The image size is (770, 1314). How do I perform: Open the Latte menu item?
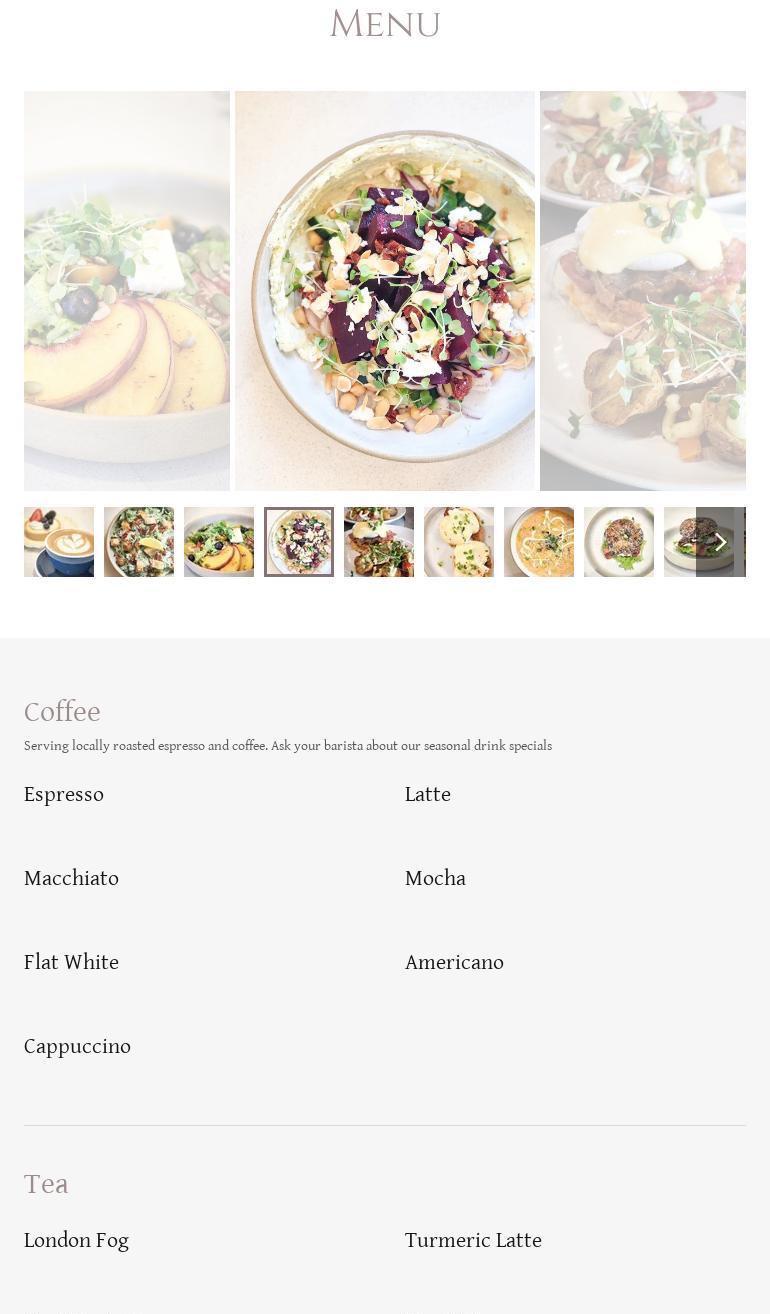428,795
